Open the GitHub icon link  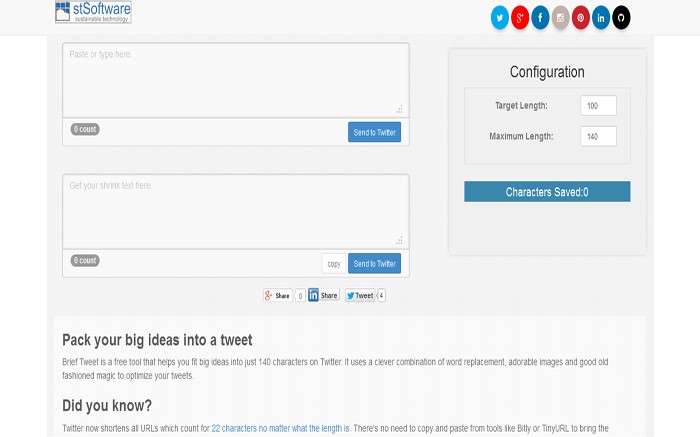click(x=621, y=17)
